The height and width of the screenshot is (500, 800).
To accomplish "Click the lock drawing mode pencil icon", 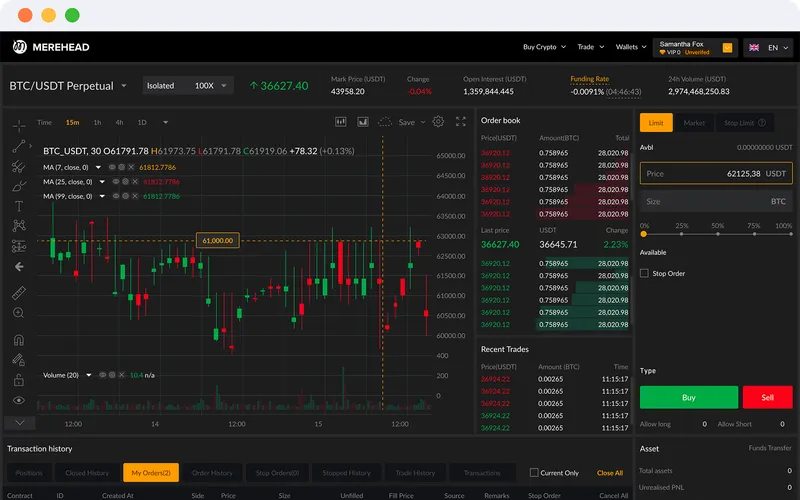I will (19, 360).
